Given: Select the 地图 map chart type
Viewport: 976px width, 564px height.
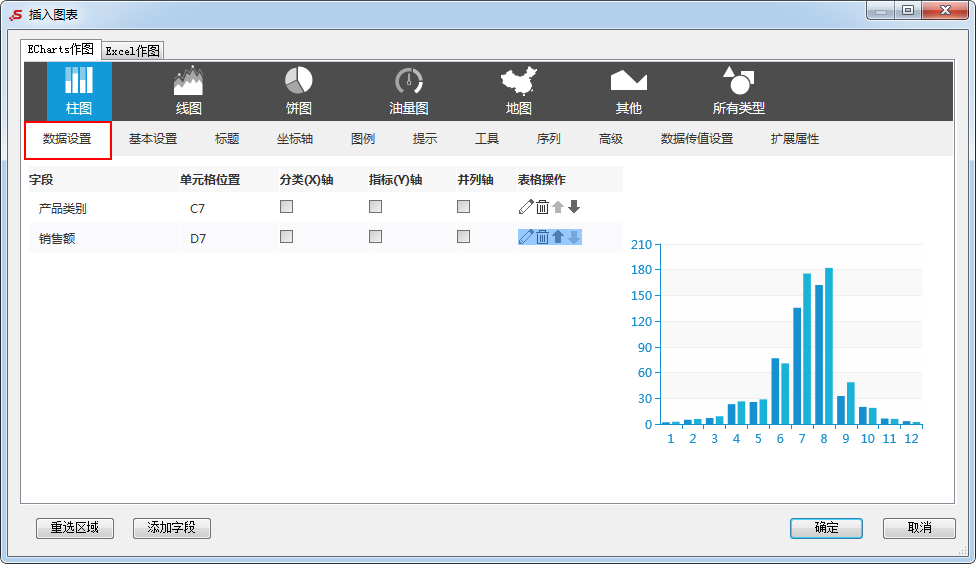Looking at the screenshot, I should (x=518, y=91).
